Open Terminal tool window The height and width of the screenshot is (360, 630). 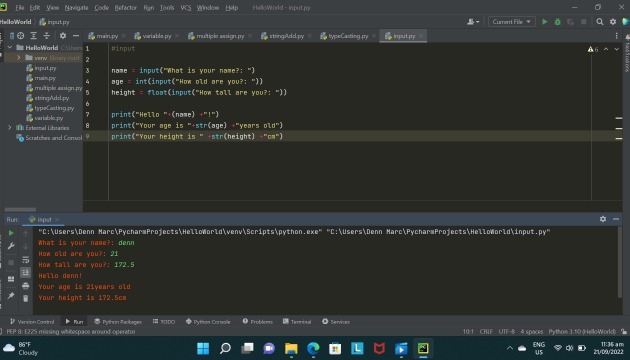[297, 321]
